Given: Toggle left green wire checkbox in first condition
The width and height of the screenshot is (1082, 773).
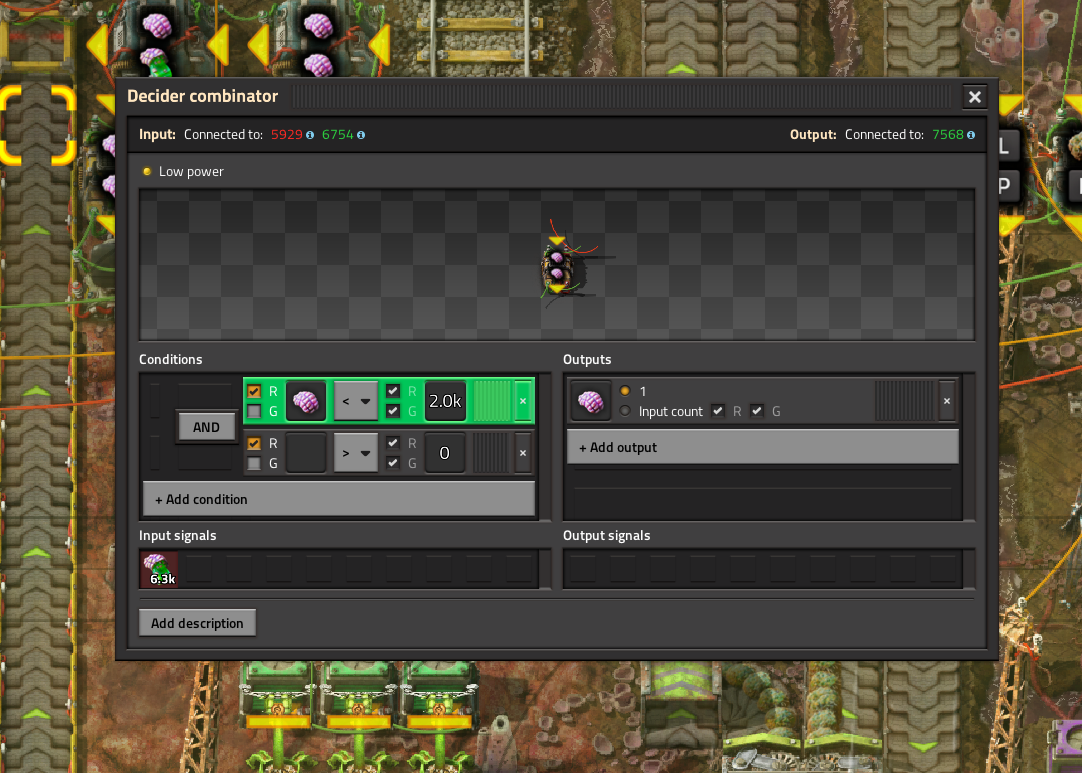Looking at the screenshot, I should (x=254, y=411).
